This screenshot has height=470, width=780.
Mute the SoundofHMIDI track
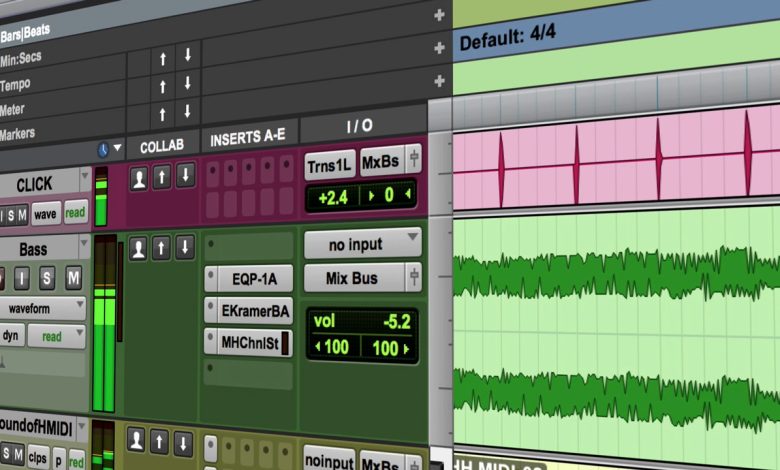click(x=18, y=455)
